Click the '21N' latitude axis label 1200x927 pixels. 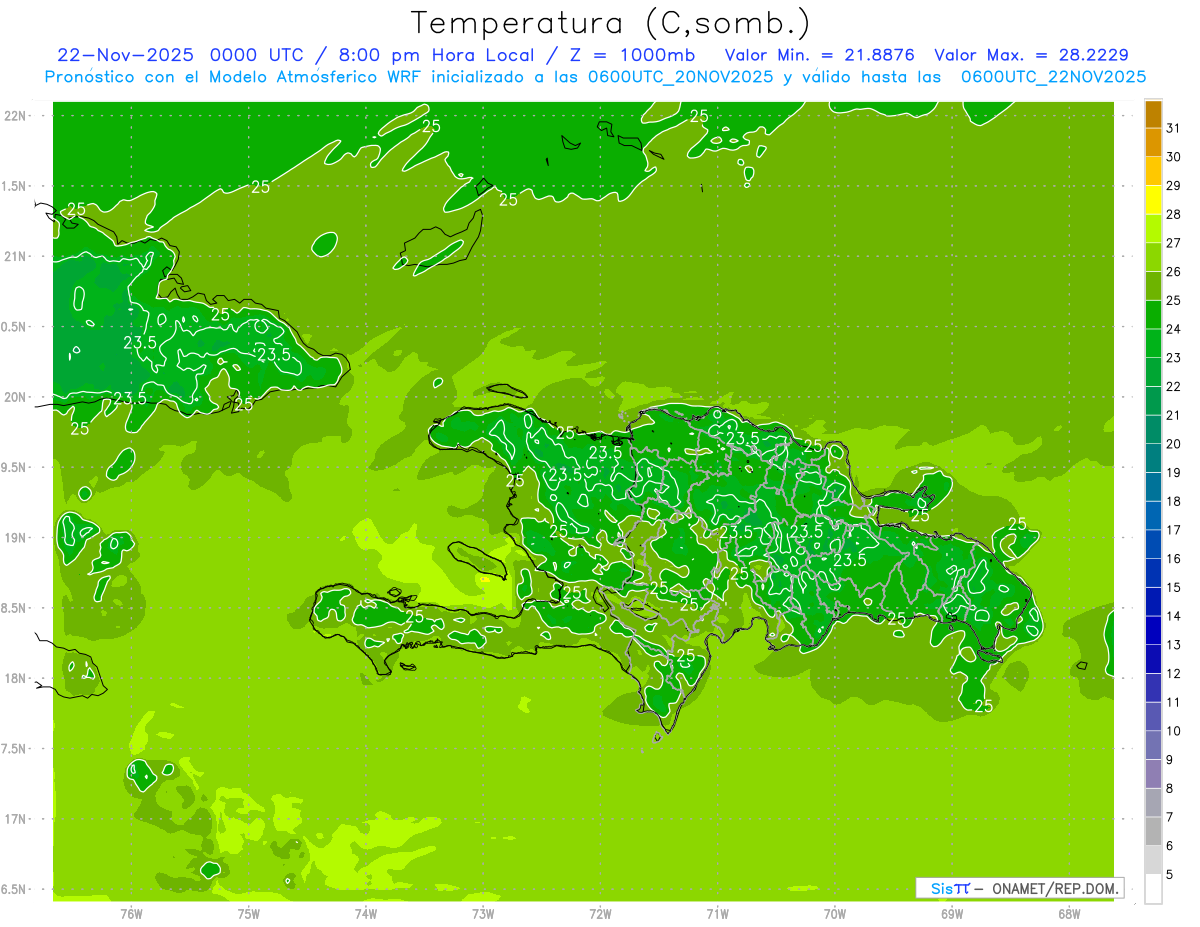[14, 257]
